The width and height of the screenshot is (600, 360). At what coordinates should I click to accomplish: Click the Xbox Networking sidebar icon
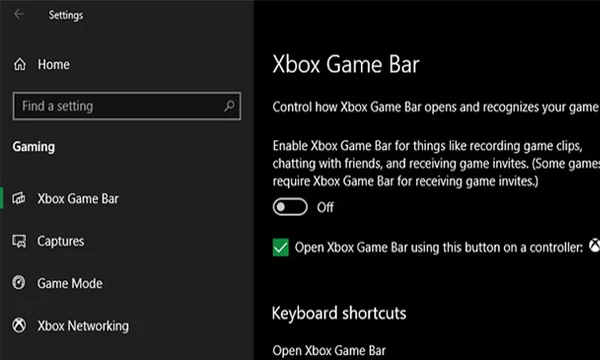click(x=19, y=326)
